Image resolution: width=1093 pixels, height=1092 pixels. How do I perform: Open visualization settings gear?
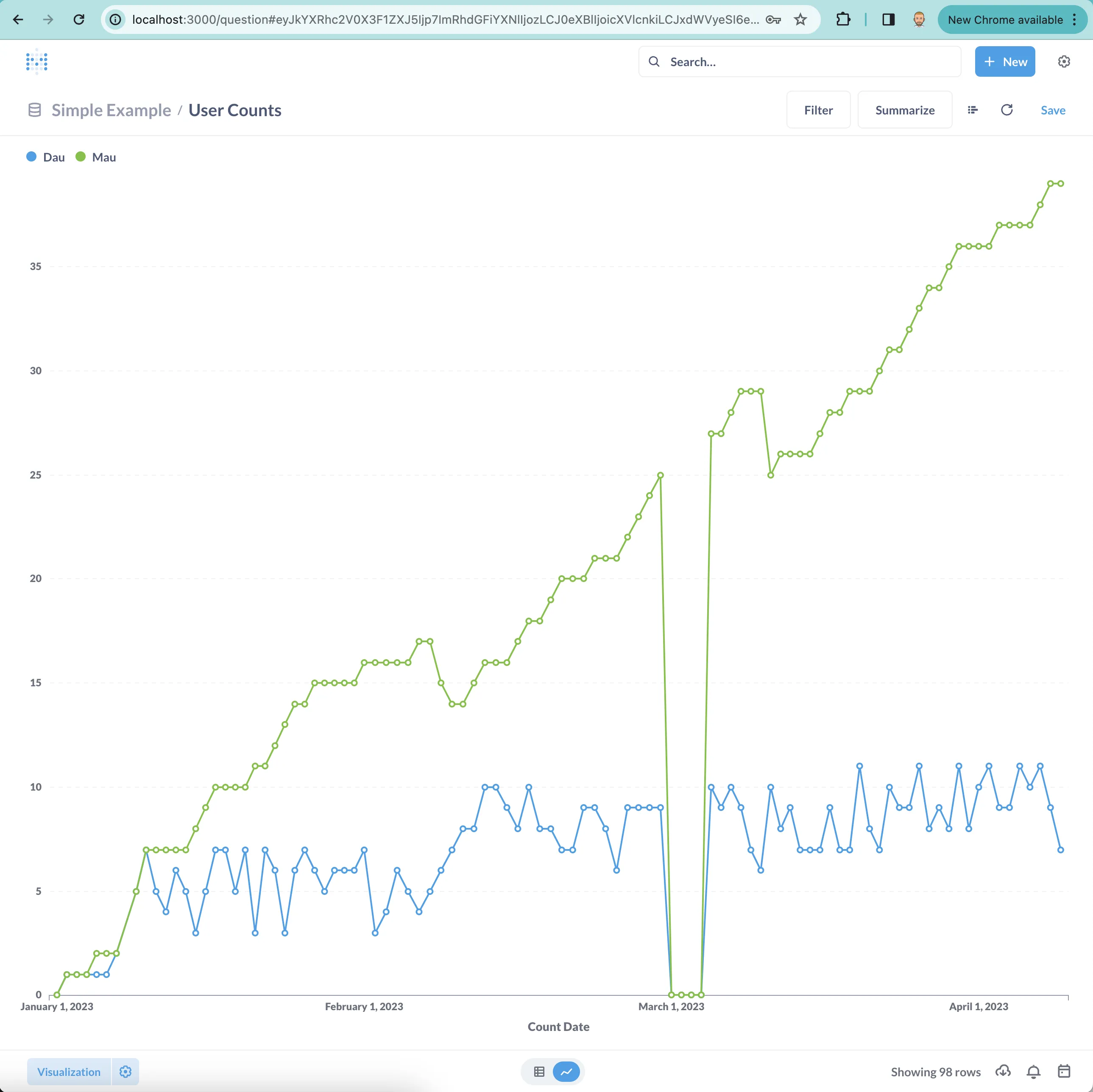(x=125, y=1071)
